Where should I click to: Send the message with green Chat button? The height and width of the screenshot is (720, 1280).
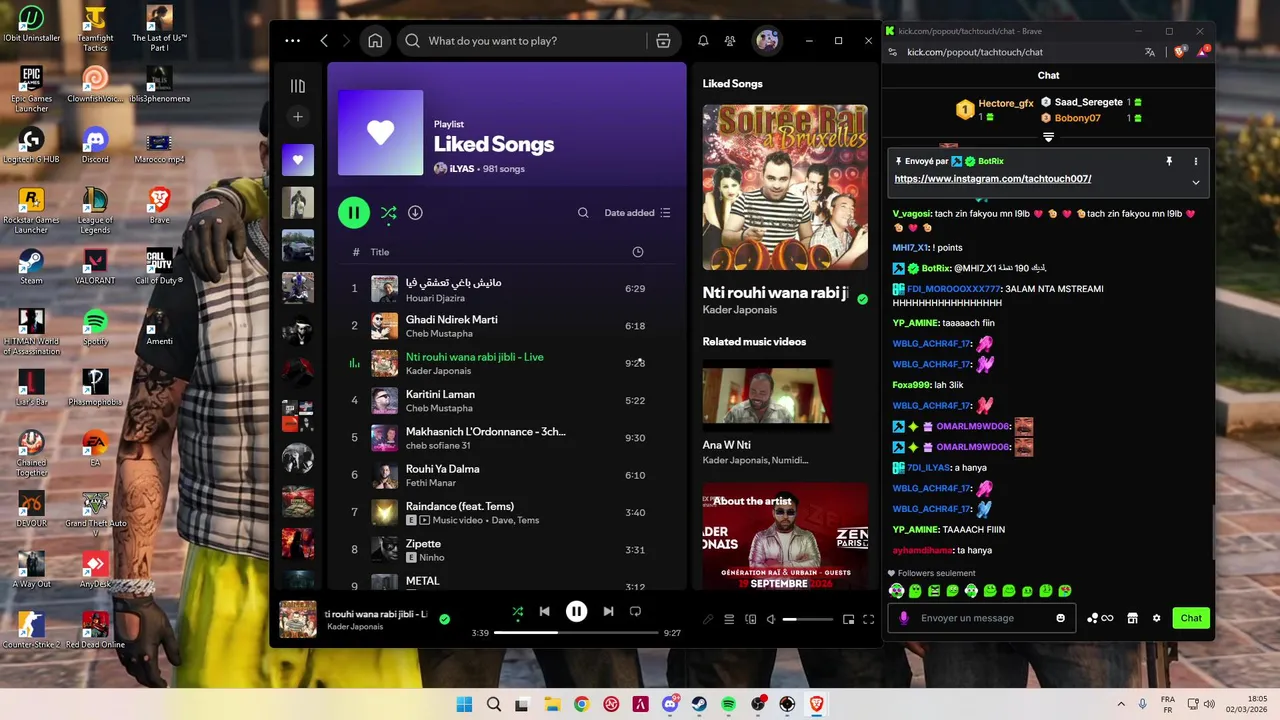(1191, 618)
